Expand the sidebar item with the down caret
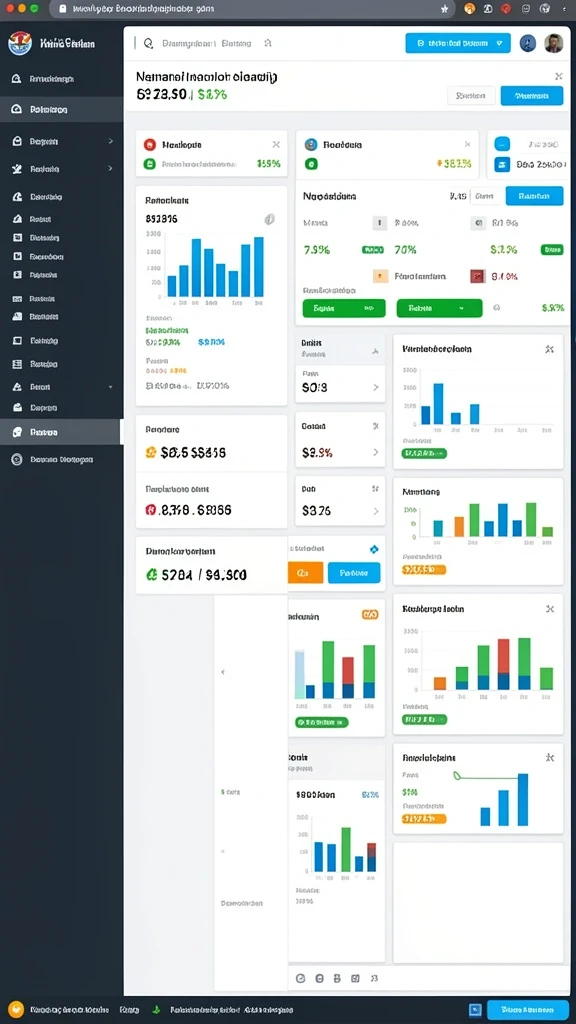 click(110, 387)
